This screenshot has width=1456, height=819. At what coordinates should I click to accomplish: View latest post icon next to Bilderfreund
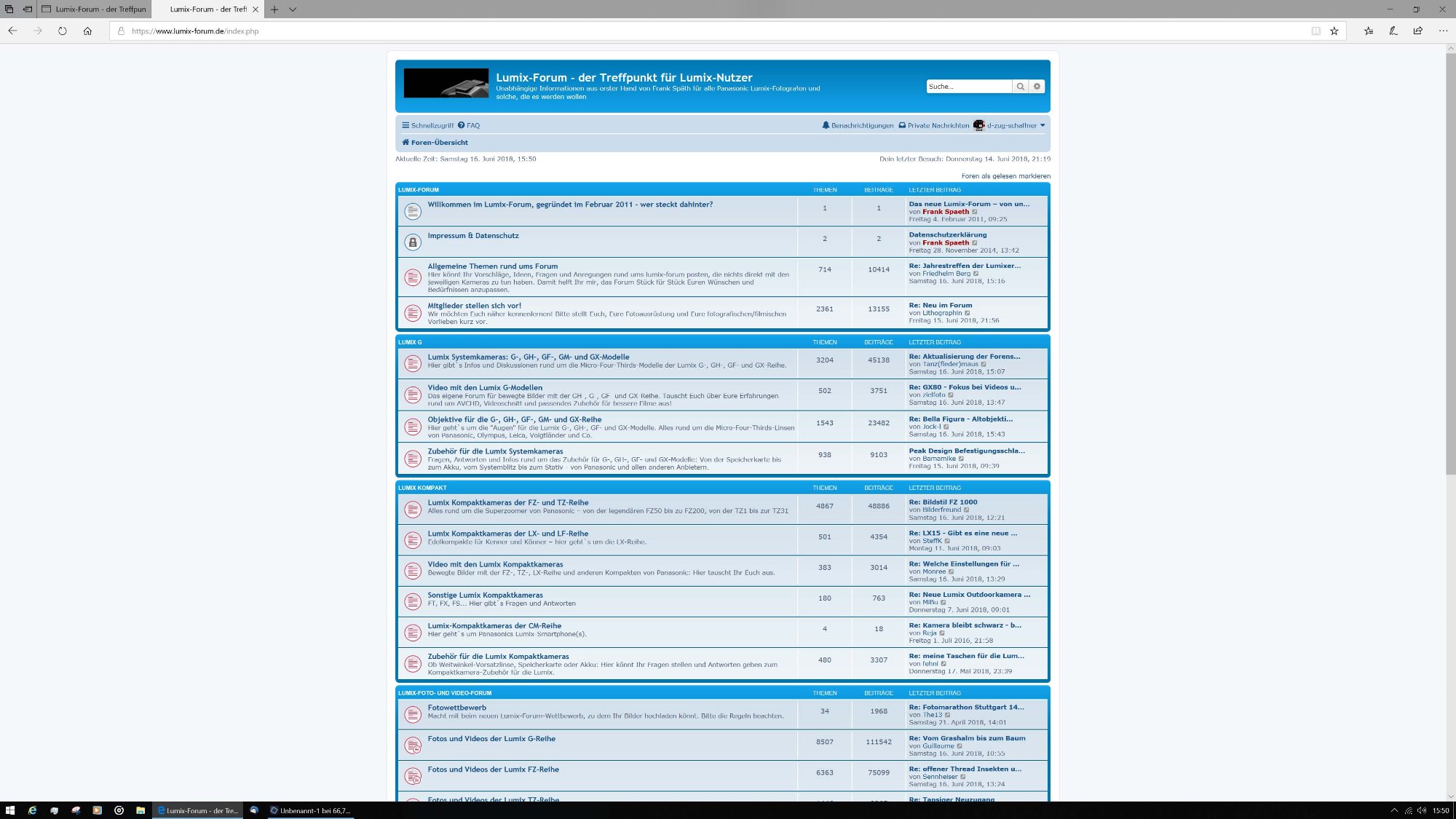(967, 510)
